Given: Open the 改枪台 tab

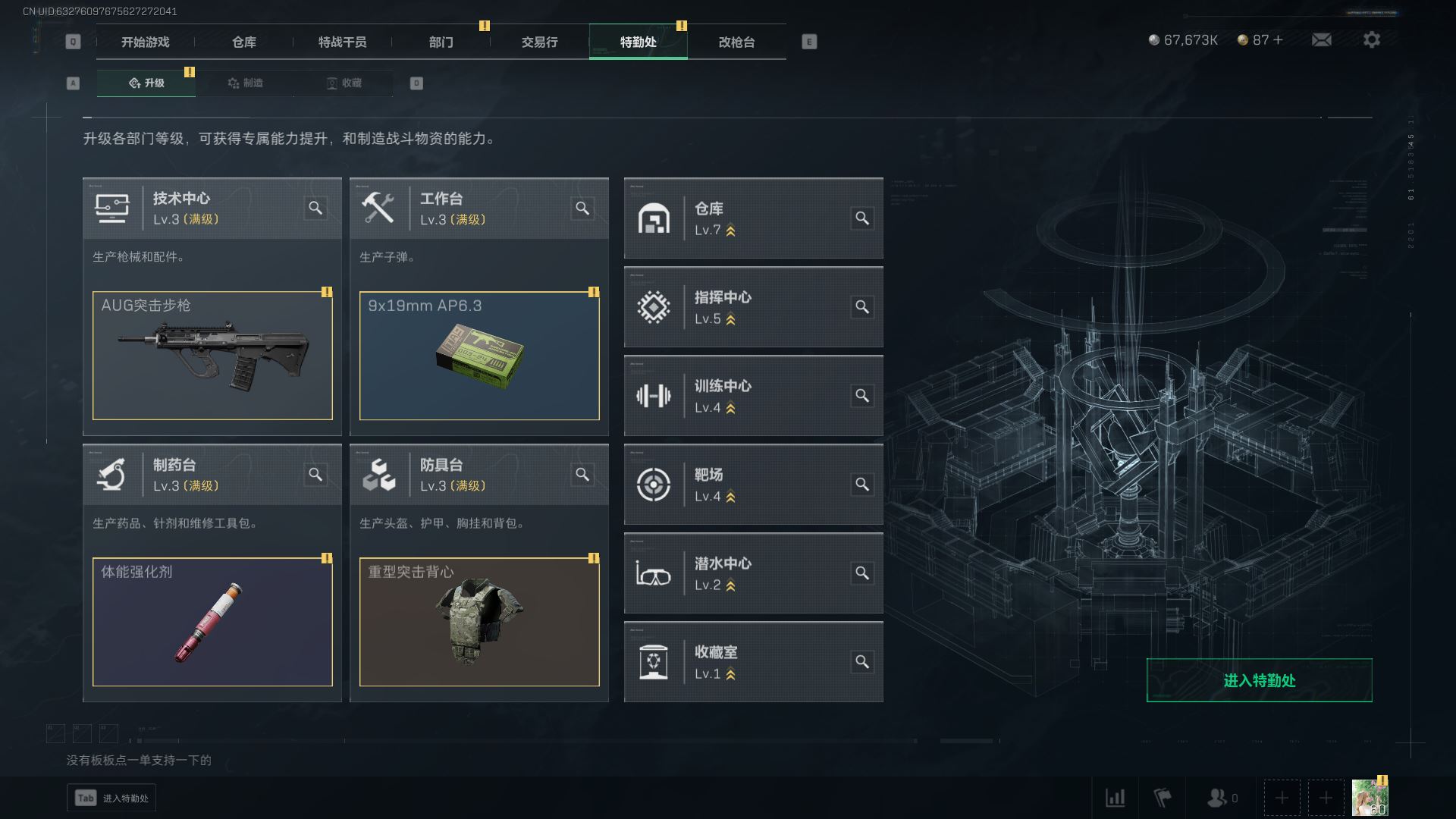Looking at the screenshot, I should [x=736, y=42].
